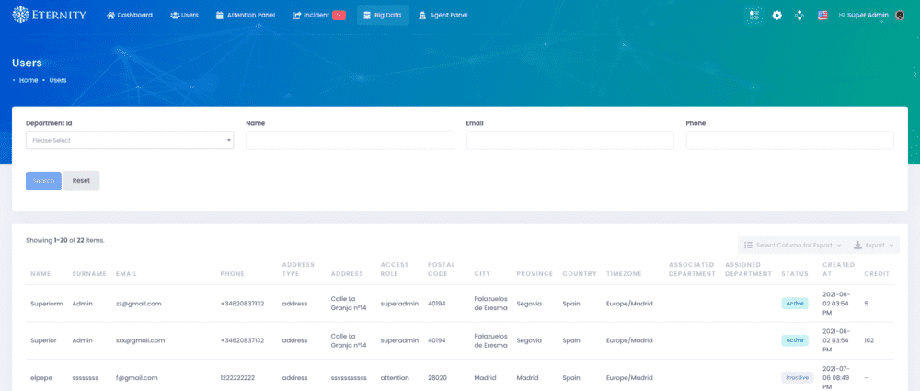Screen dimensions: 920x391
Task: Click the CREDIT column header
Action: coord(877,274)
